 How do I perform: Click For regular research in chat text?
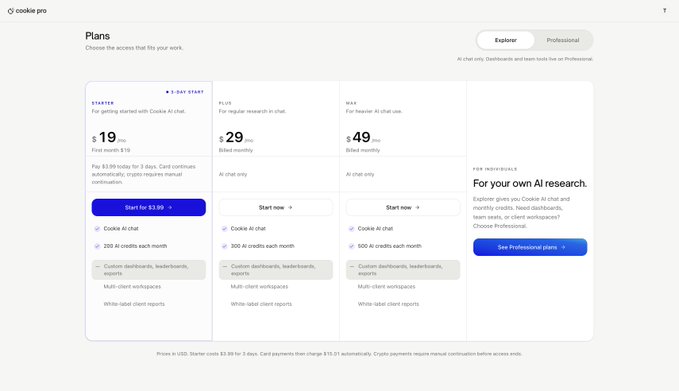point(252,111)
